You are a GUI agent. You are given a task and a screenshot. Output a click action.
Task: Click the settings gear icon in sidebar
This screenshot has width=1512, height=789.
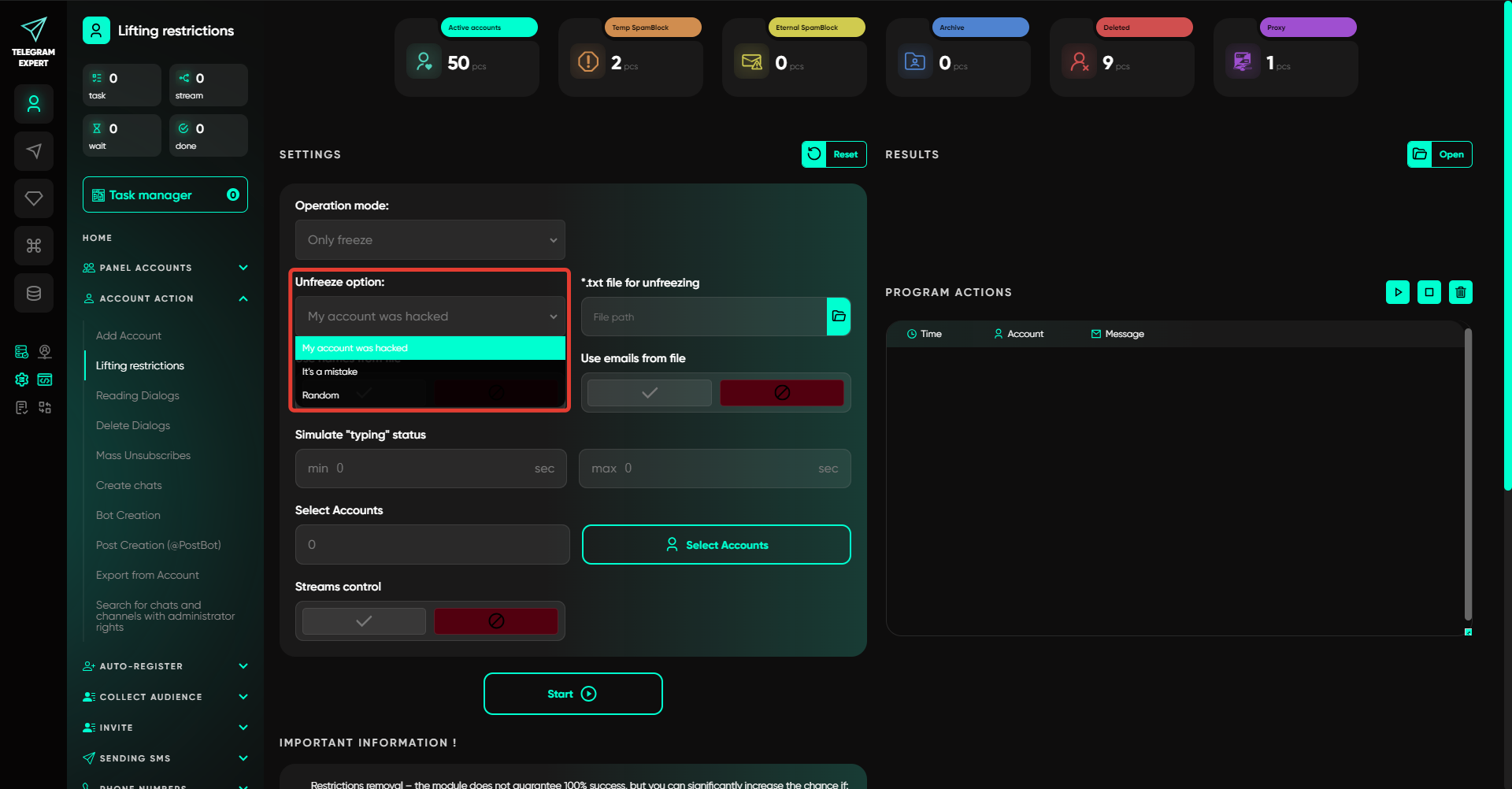pyautogui.click(x=22, y=380)
